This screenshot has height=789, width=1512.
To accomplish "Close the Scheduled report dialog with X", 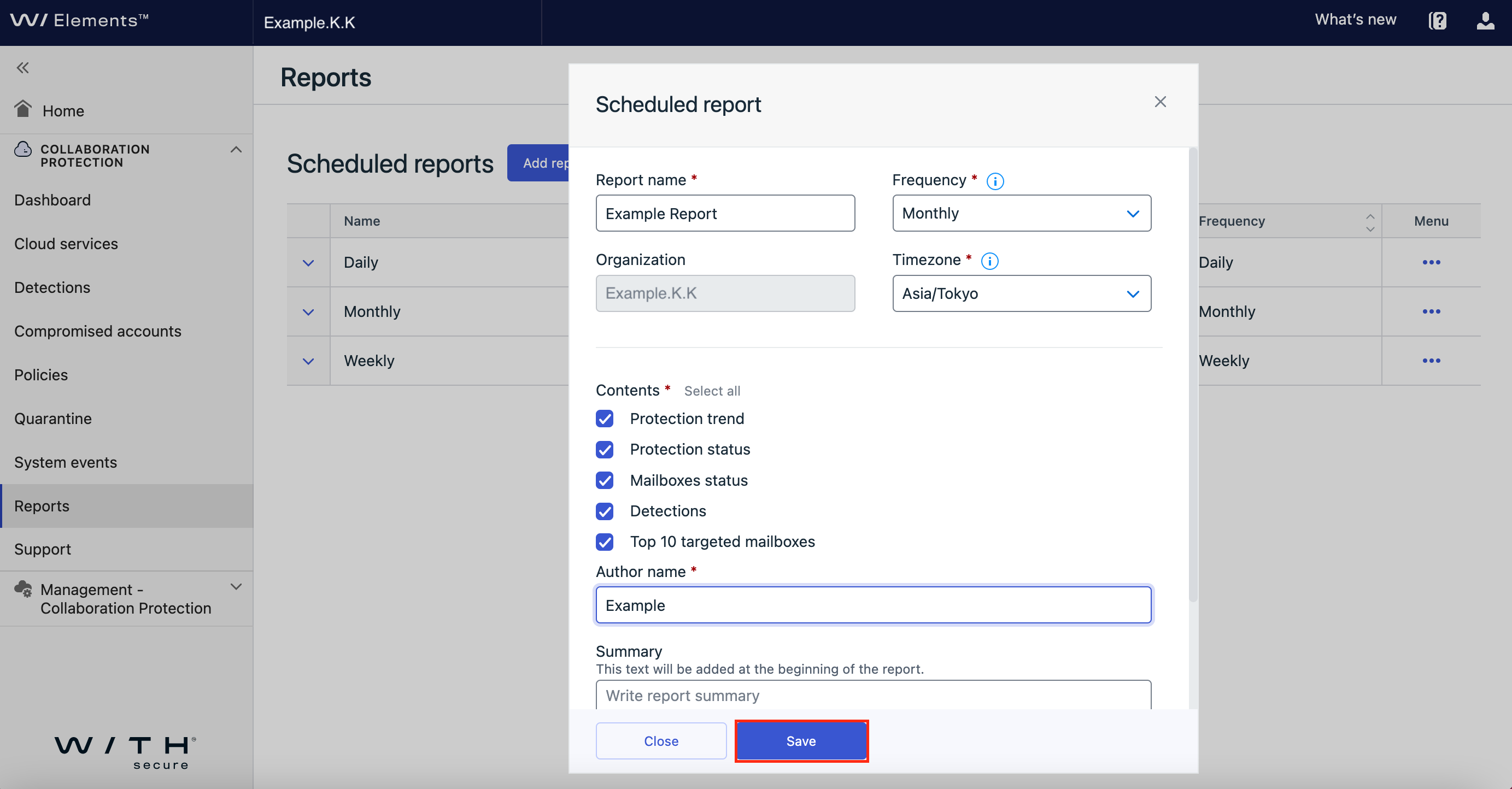I will coord(1160,102).
